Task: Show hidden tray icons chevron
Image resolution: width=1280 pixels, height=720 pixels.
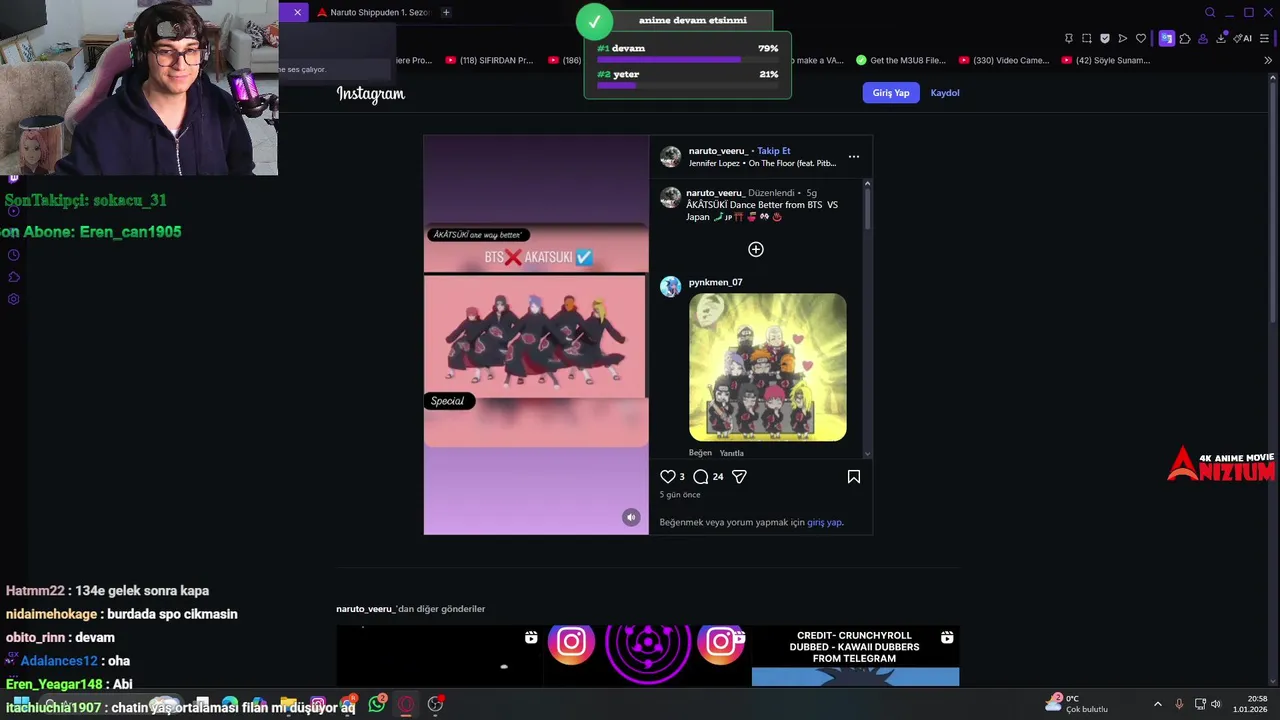Action: tap(1158, 704)
